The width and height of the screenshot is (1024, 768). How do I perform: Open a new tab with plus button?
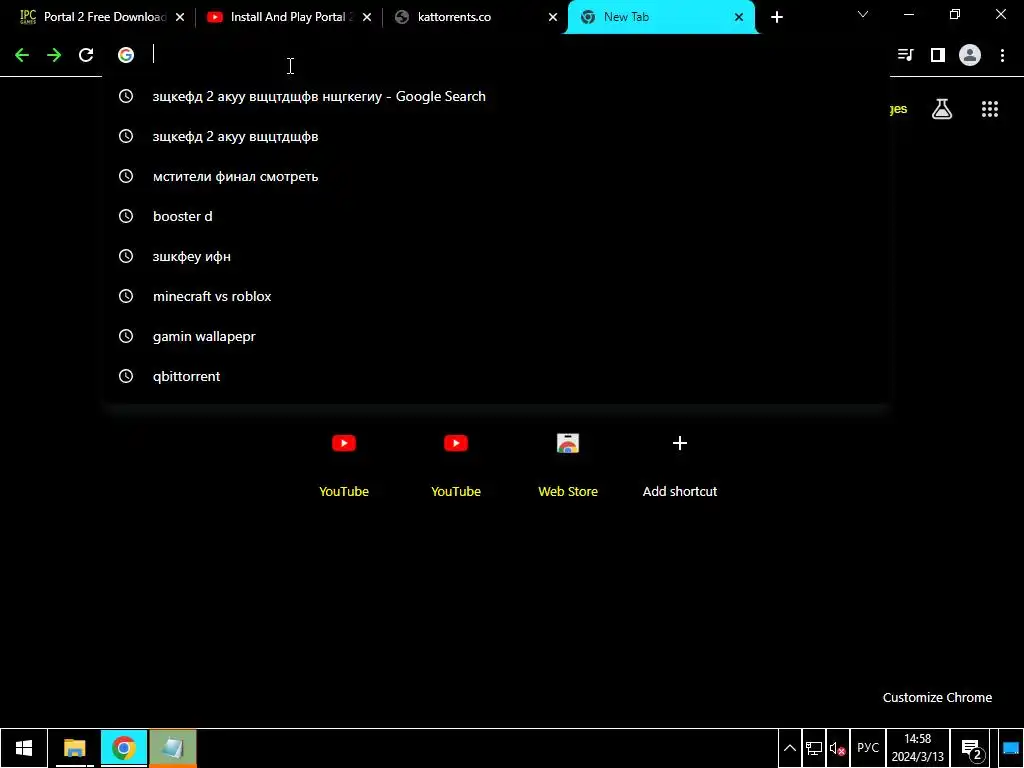776,17
